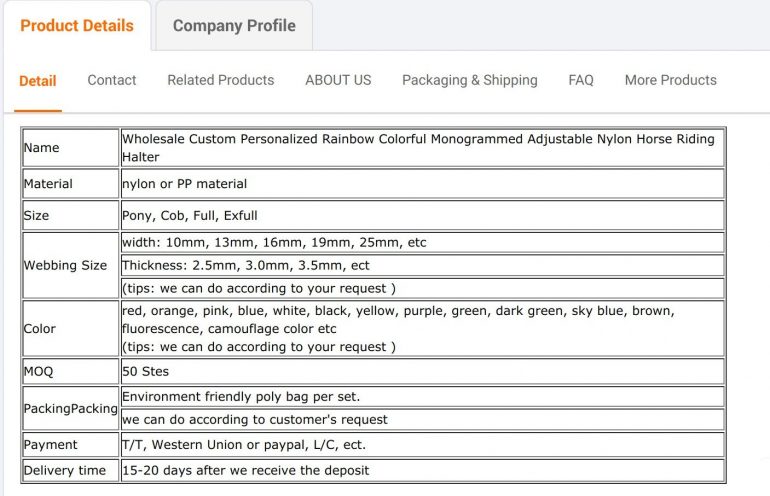Click the product name text in table
The image size is (770, 496).
(420, 148)
